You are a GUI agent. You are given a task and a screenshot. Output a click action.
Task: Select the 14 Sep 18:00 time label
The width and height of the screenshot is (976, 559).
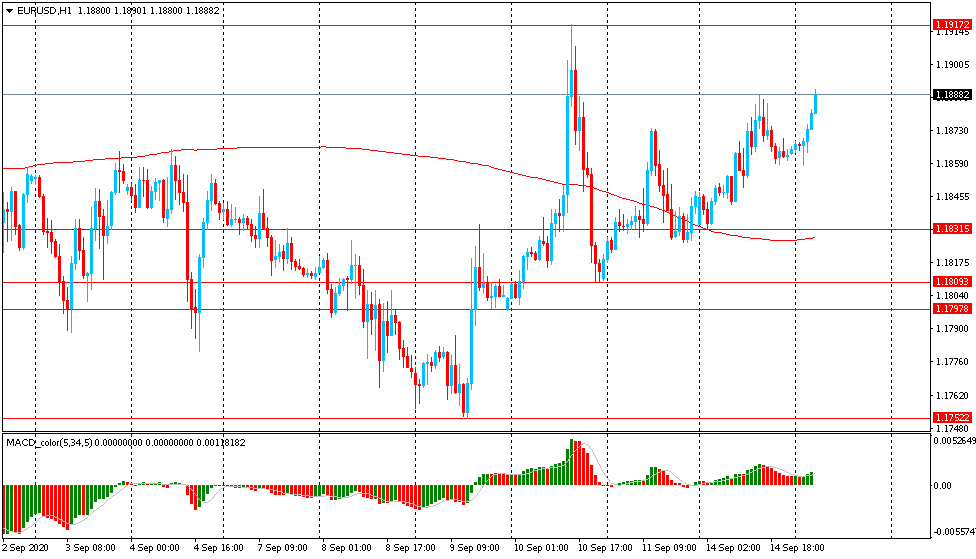pos(796,548)
